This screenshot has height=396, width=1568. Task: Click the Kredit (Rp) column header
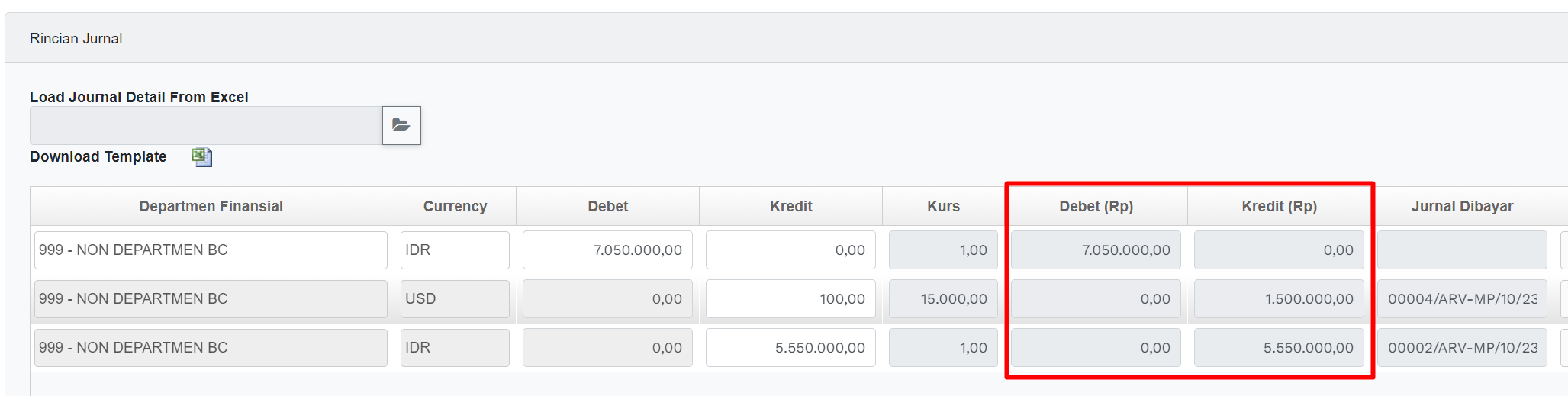tap(1279, 206)
